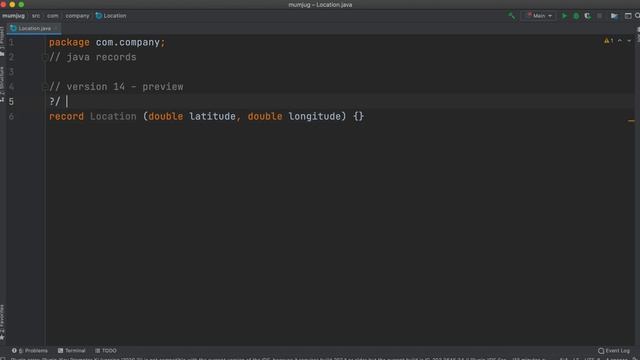The image size is (640, 360).
Task: Close the Location.java tab
Action: coord(56,28)
